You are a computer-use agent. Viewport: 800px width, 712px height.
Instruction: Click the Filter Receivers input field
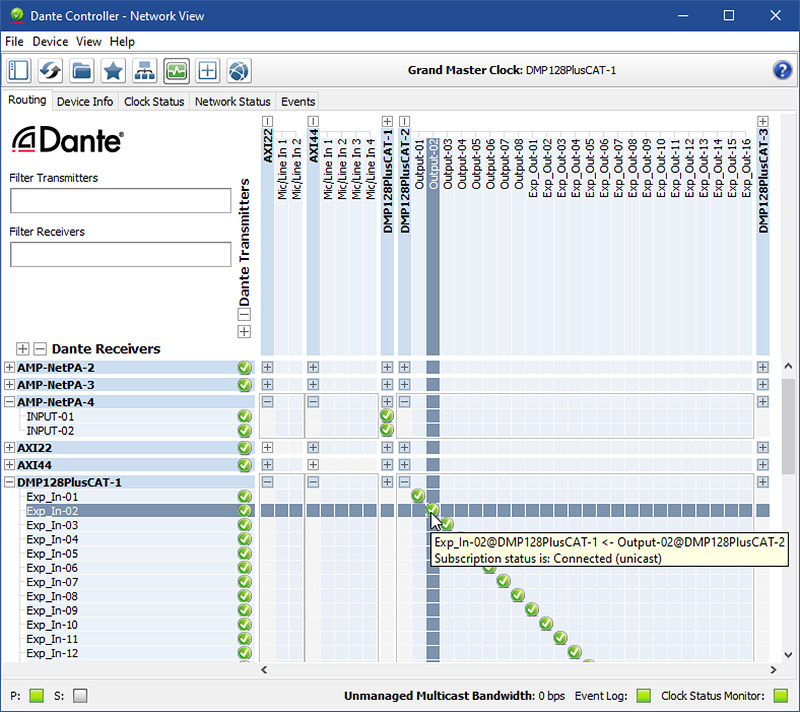pos(120,254)
